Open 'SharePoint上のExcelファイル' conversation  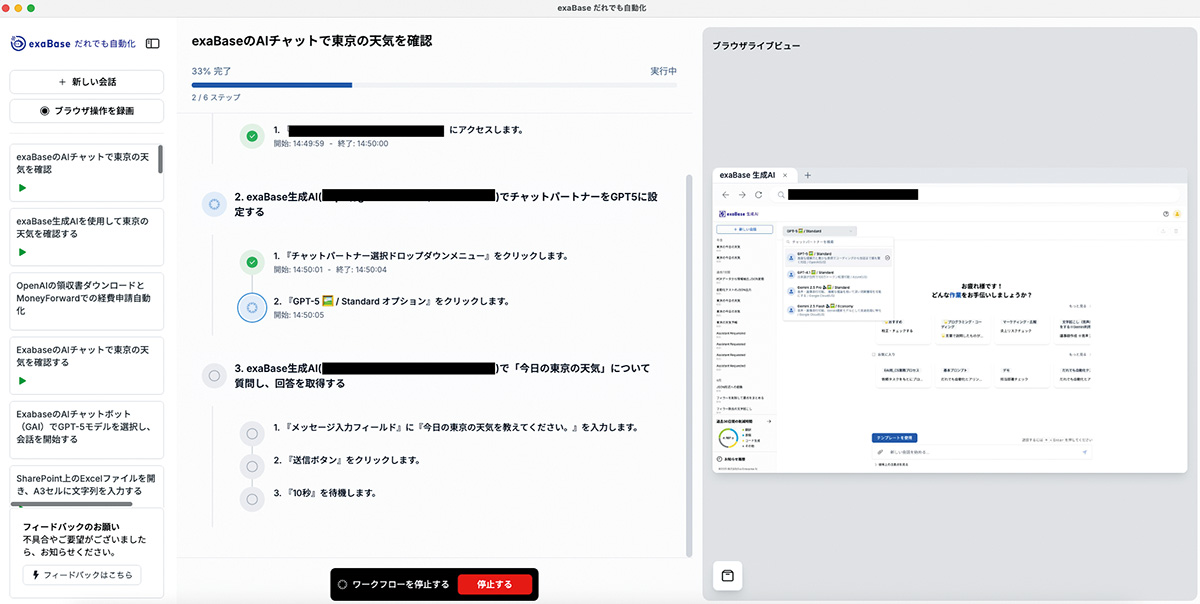[x=86, y=485]
